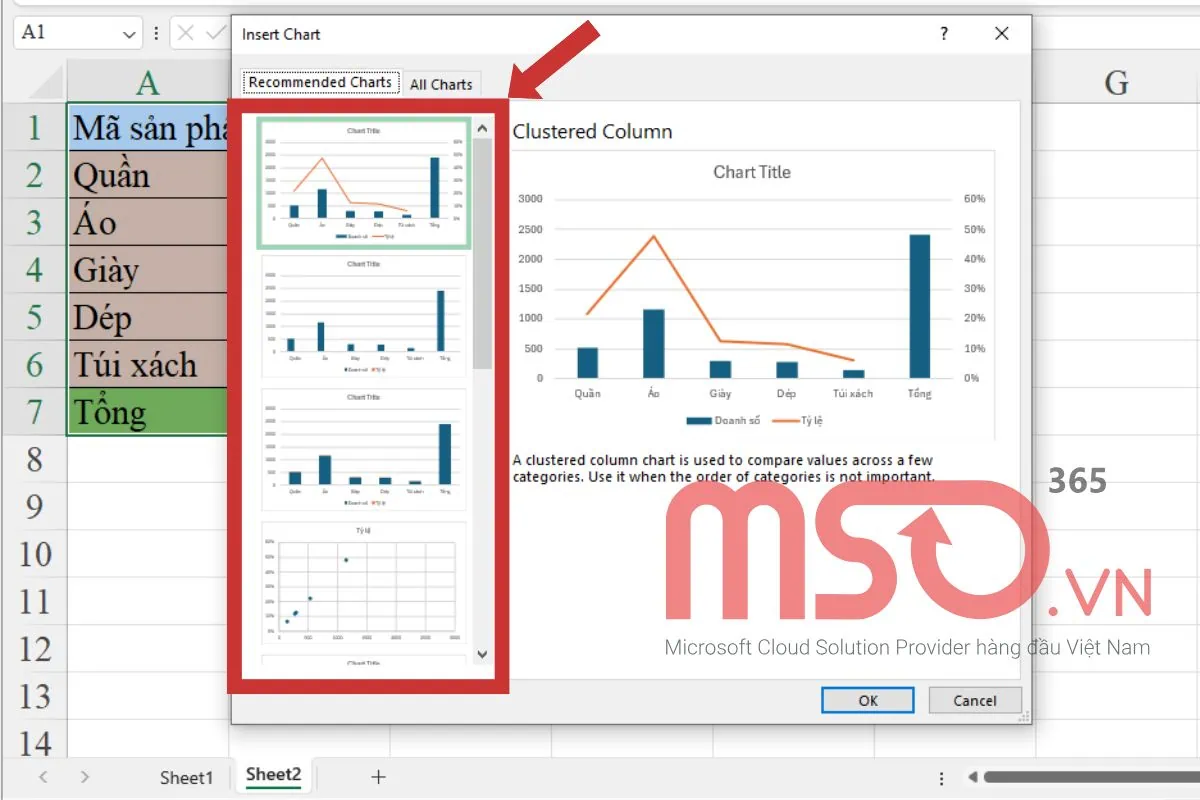Screen dimensions: 1200x800
Task: Confirm chart insertion with the OK button
Action: click(x=866, y=700)
